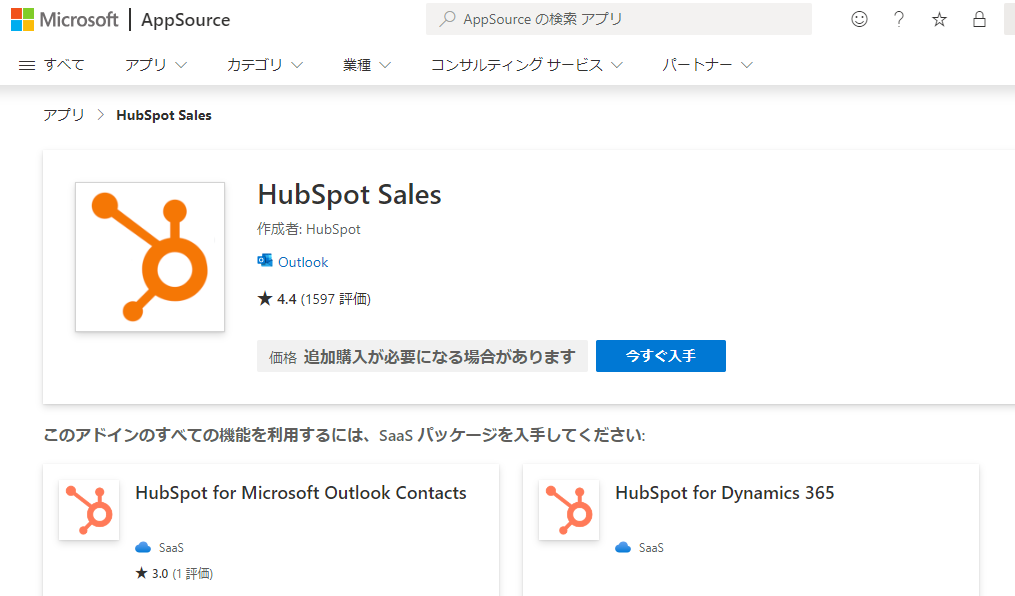Click the large HubSpot Sales logo

pos(150,257)
